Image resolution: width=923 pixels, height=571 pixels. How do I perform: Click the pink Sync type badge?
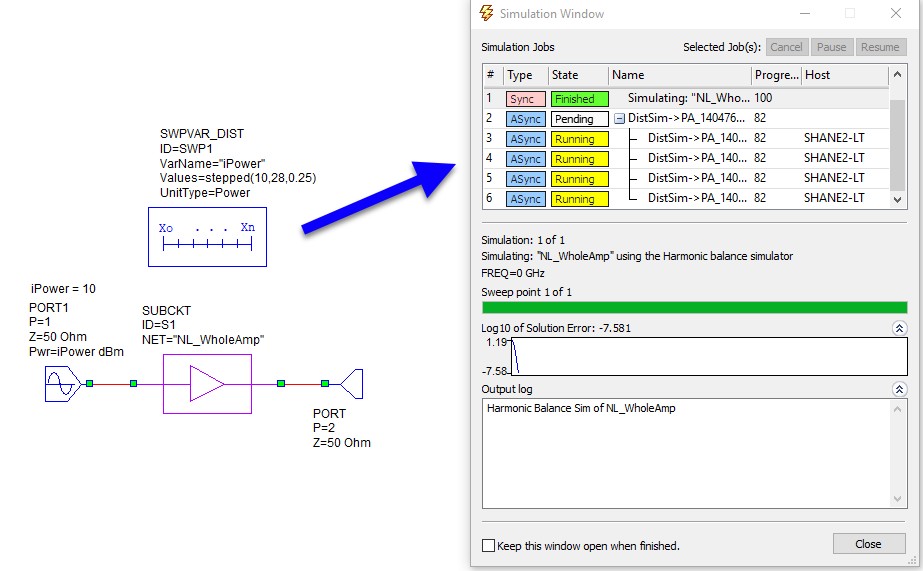[525, 99]
